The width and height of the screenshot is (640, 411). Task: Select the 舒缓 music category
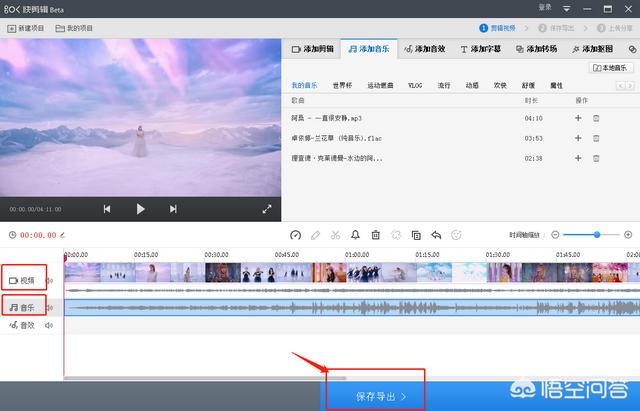pos(528,85)
